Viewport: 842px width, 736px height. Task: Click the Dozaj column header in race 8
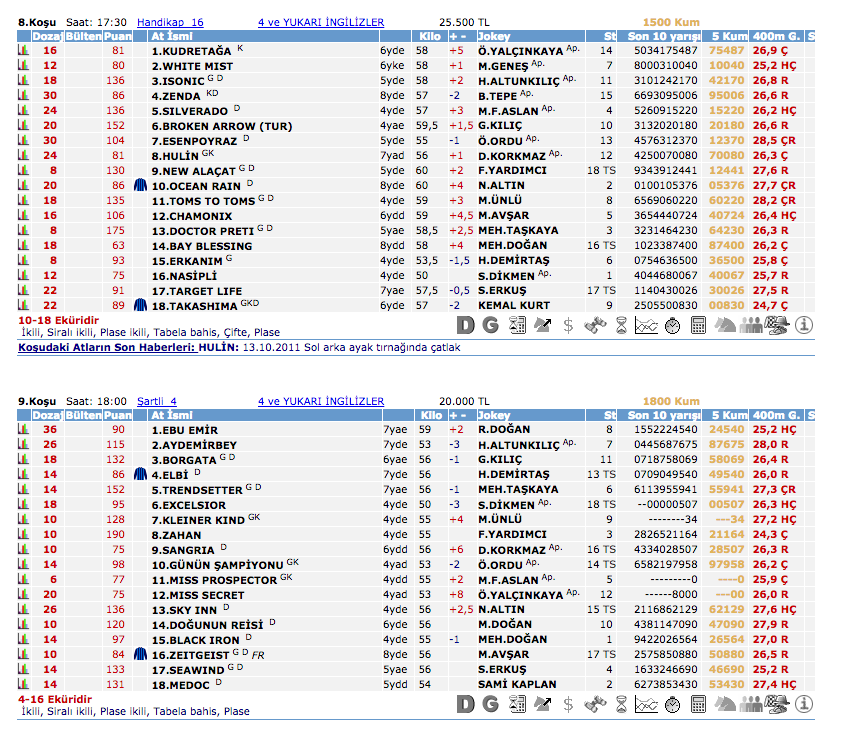pos(47,36)
